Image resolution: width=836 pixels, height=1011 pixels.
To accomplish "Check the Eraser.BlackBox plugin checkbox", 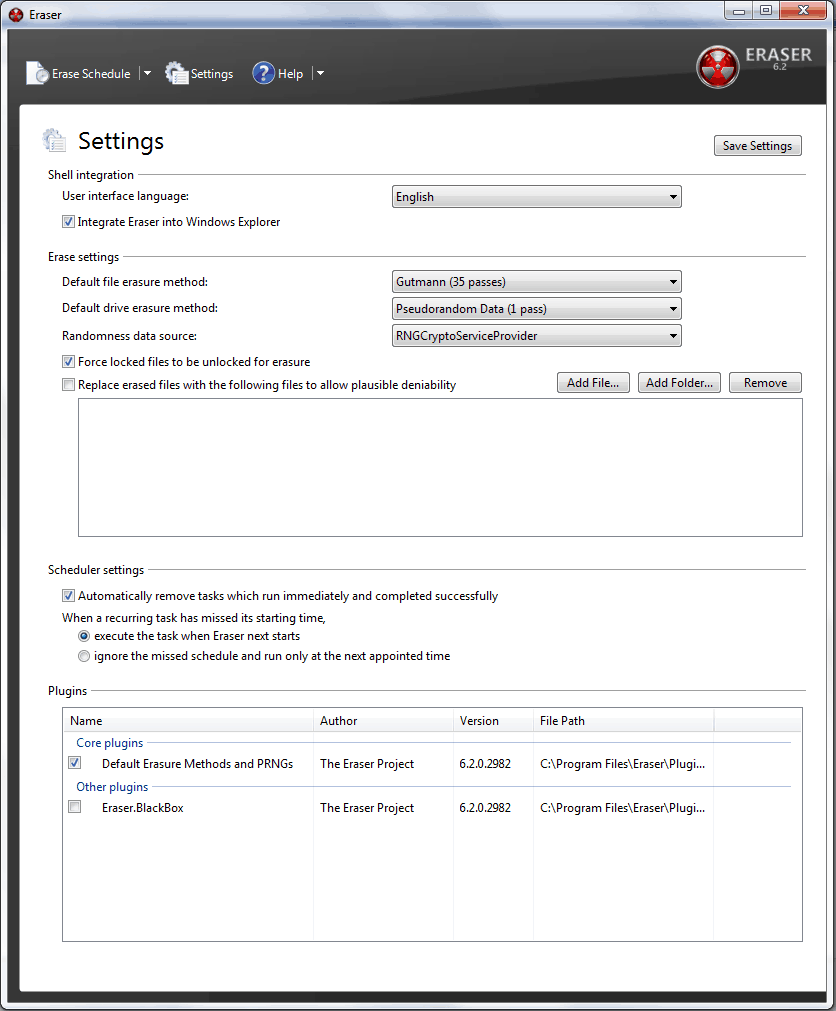I will point(75,807).
